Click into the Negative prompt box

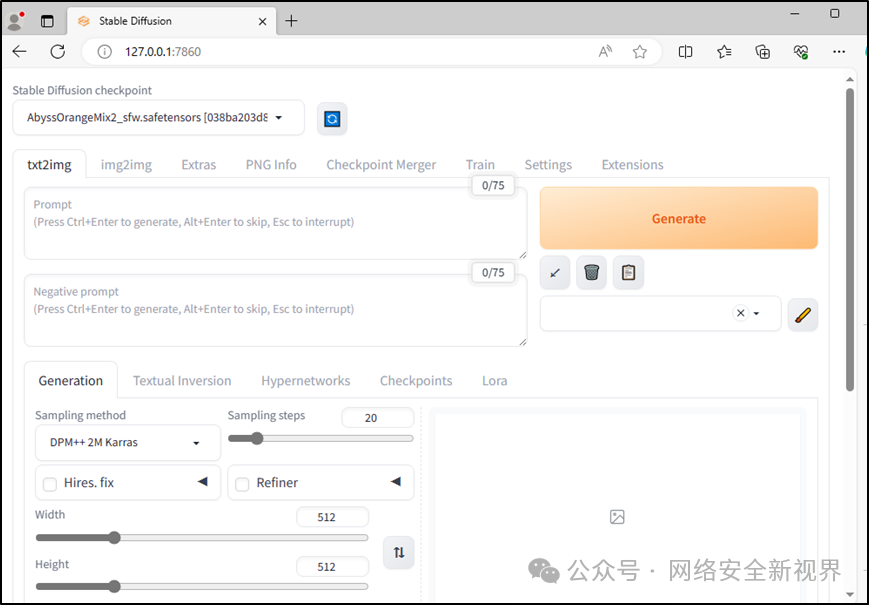[275, 310]
